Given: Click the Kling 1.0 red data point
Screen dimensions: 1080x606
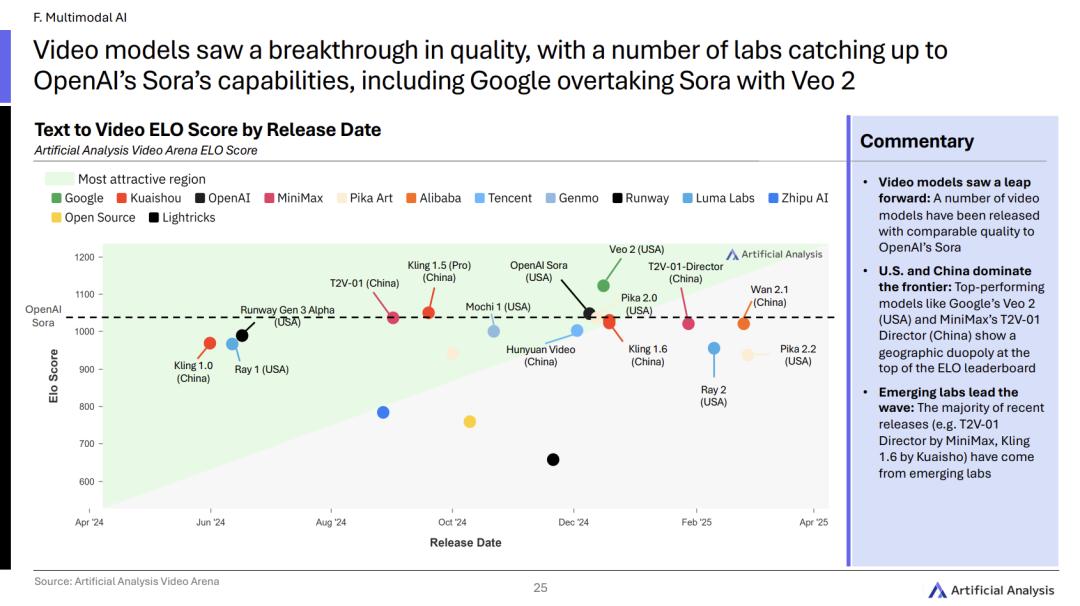Looking at the screenshot, I should [x=210, y=343].
